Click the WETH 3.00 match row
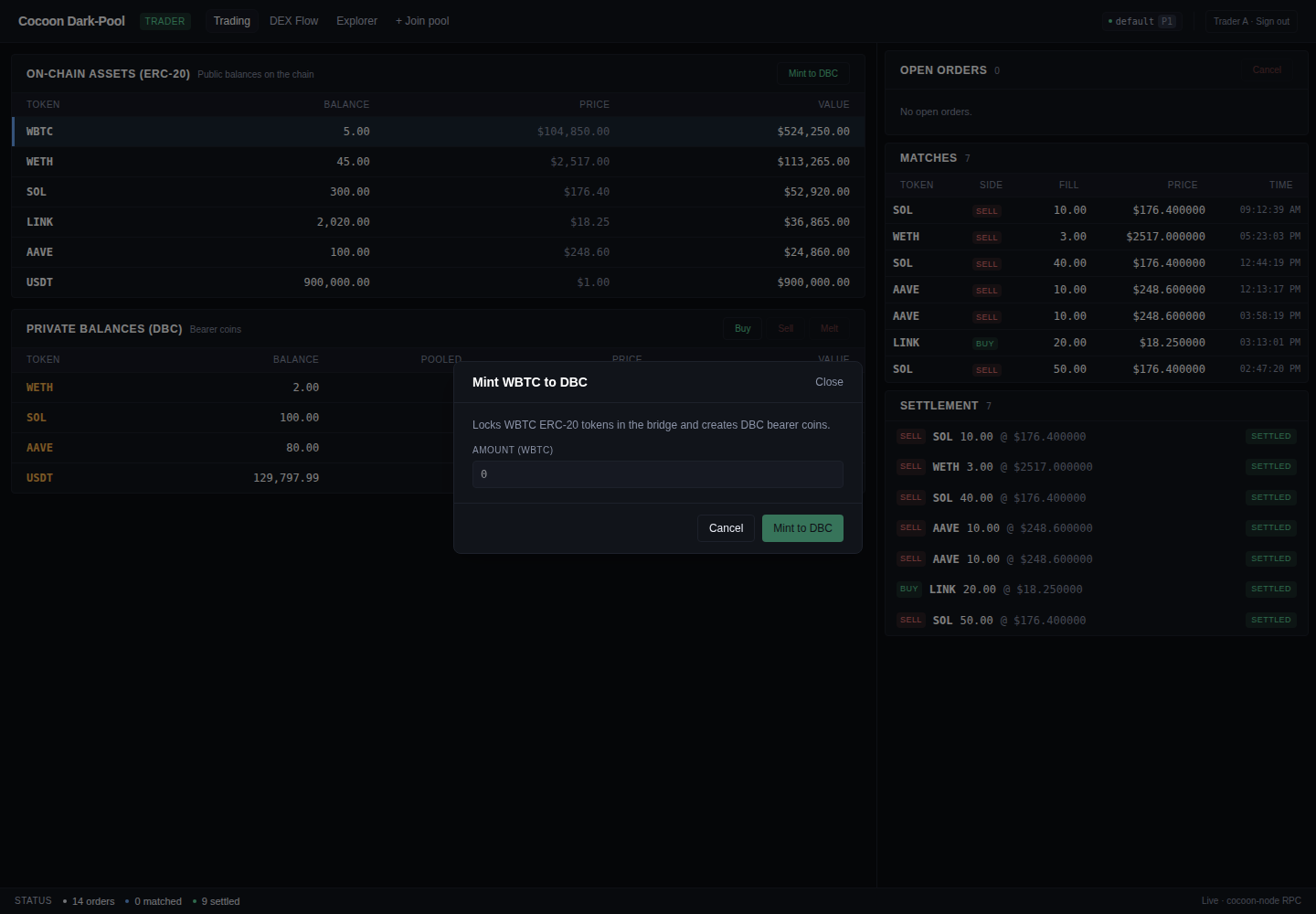Screen dimensions: 1316x914 [x=1097, y=237]
